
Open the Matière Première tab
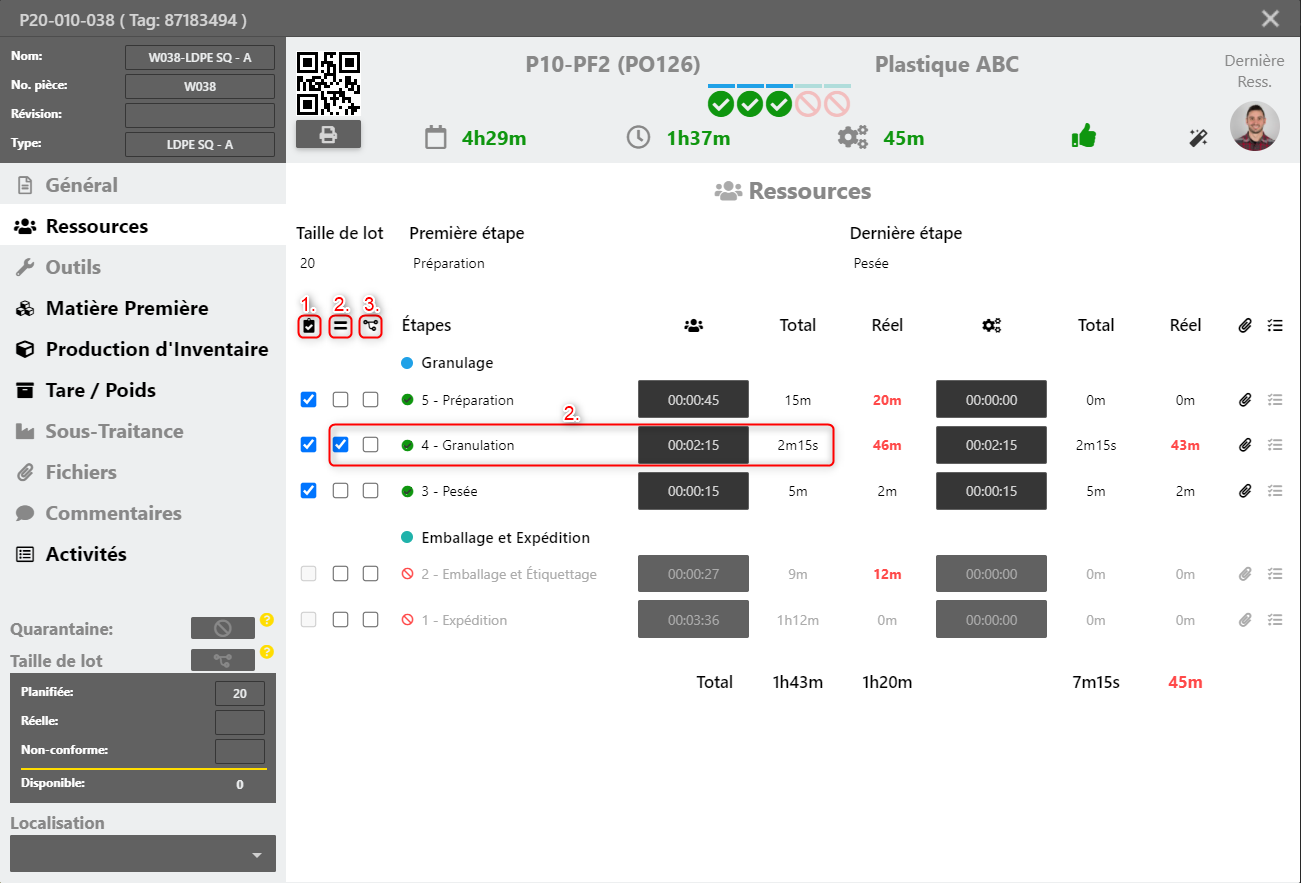click(143, 308)
